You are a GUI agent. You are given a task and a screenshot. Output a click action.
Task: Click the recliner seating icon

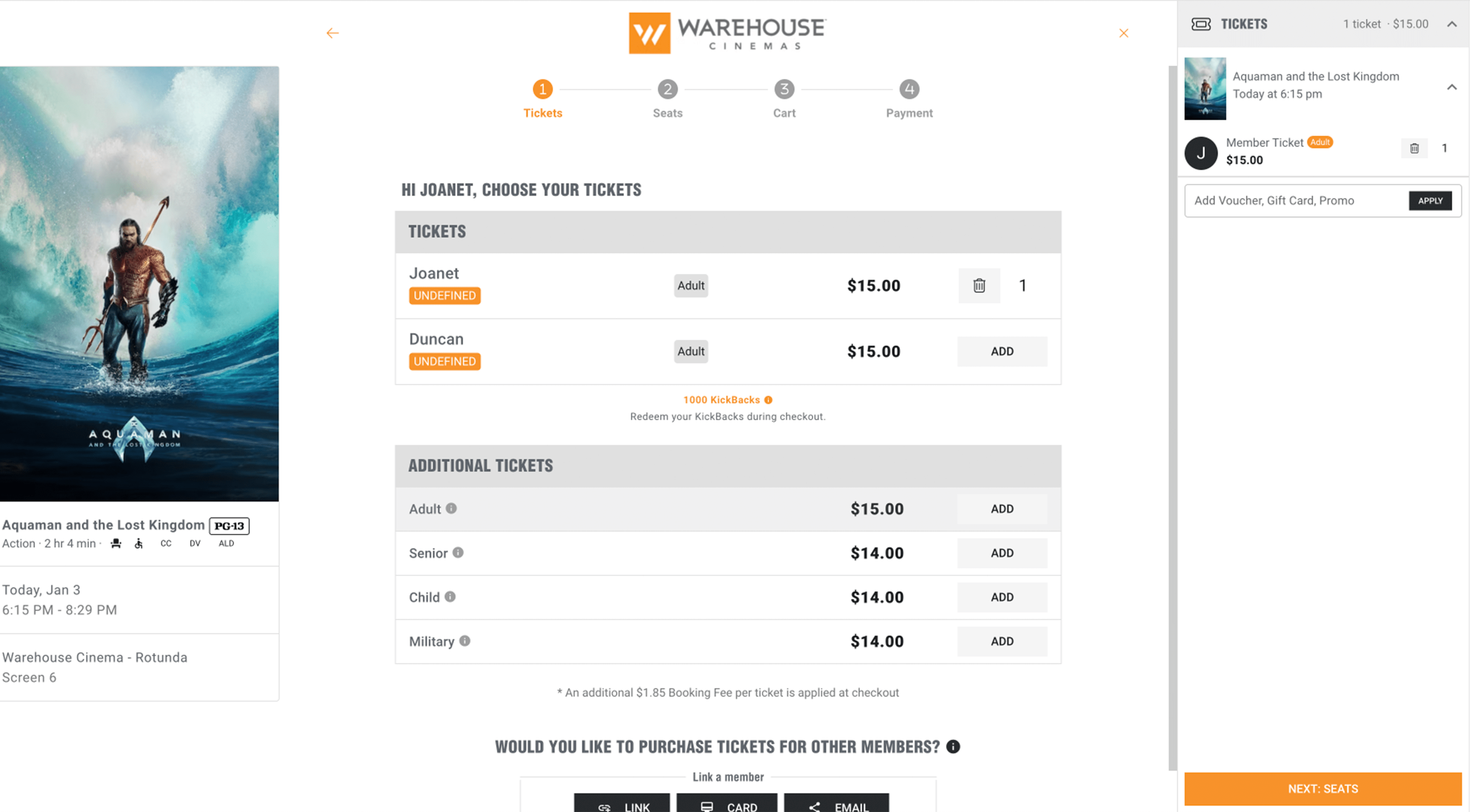tap(116, 543)
